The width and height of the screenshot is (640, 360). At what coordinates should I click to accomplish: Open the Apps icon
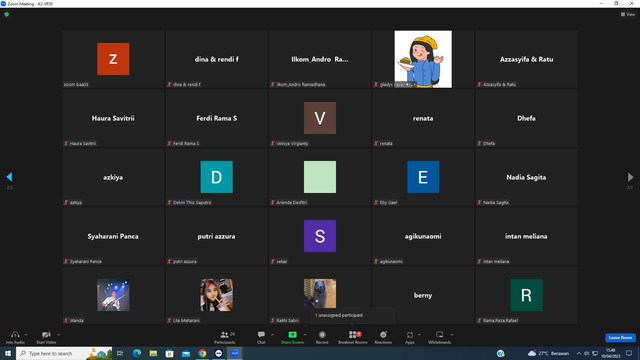(409, 335)
